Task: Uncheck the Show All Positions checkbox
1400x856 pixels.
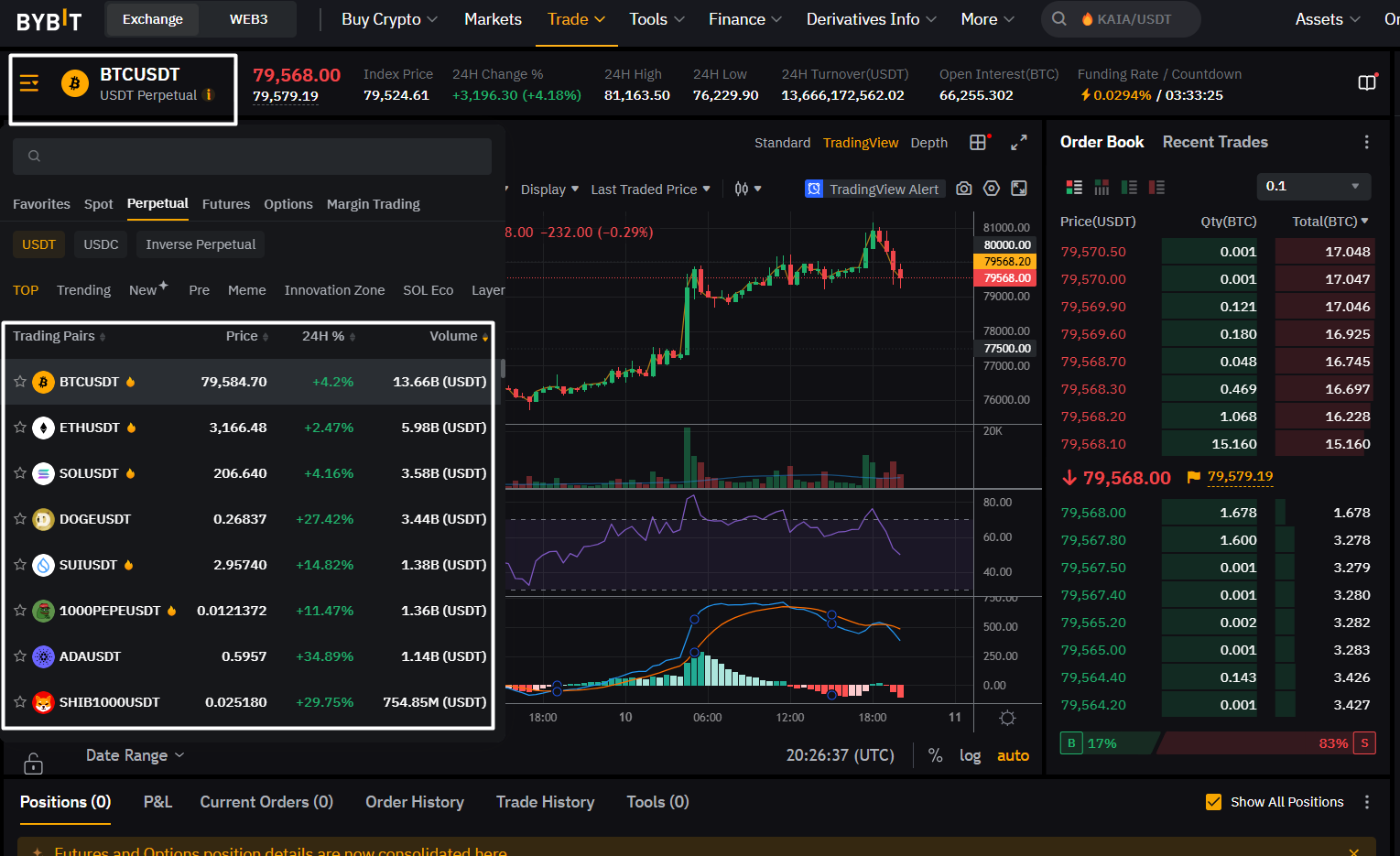Action: 1213,802
